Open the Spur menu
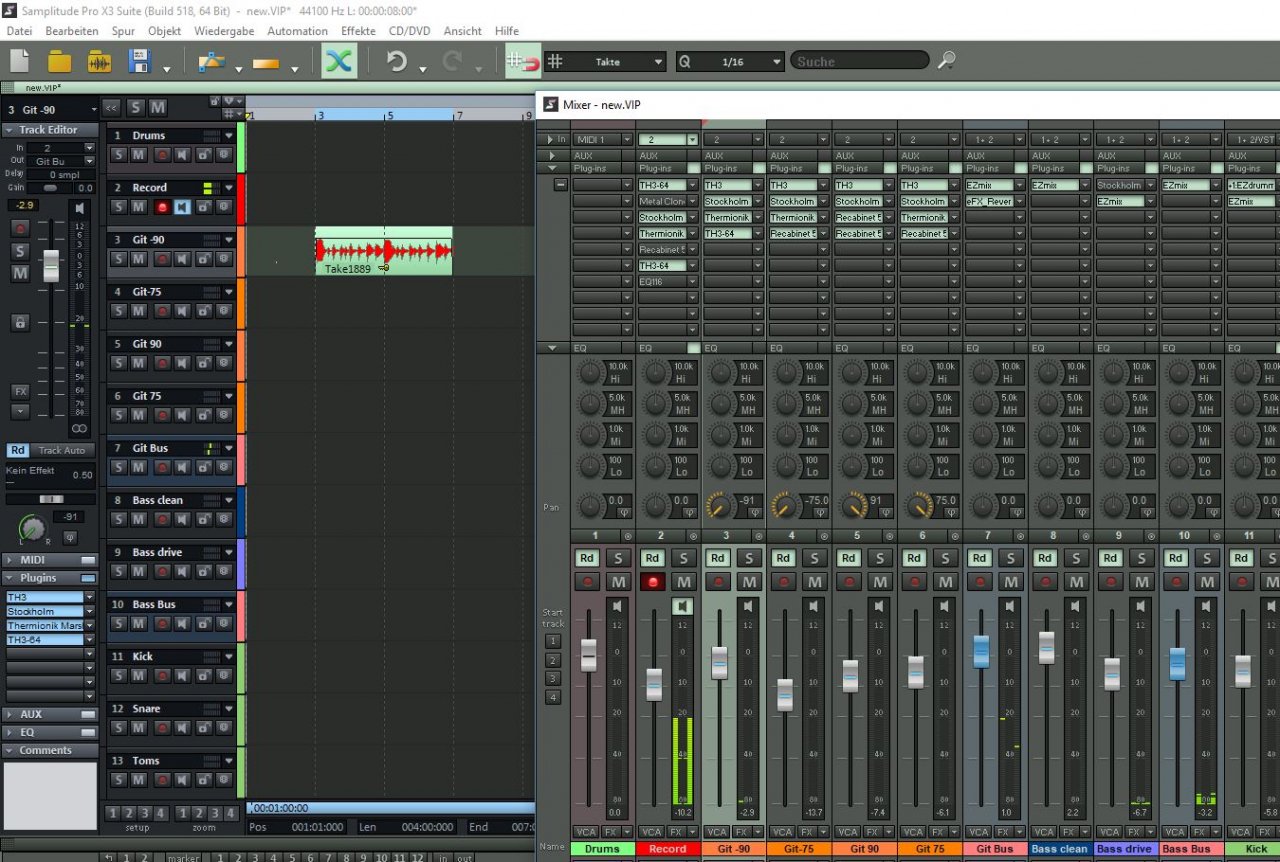Screen dimensions: 1280x862 tap(123, 31)
